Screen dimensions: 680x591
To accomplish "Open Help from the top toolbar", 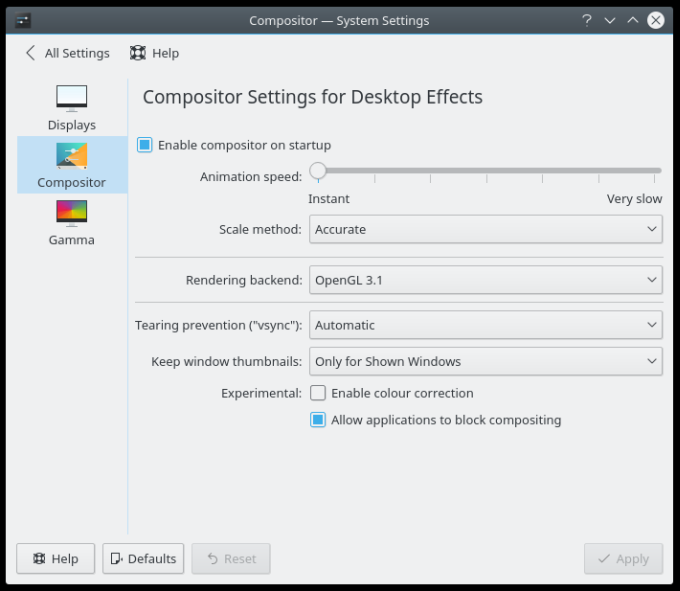I will (154, 53).
